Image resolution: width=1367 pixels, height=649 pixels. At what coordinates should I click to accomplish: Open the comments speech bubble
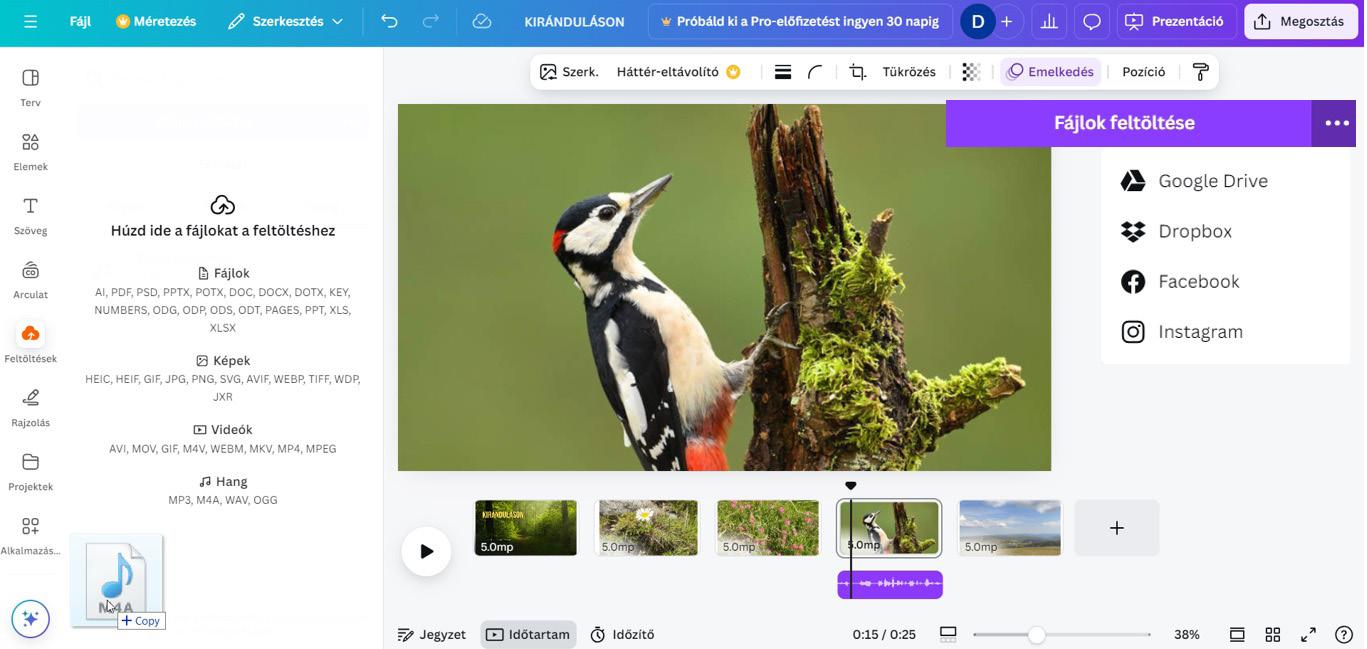(x=1092, y=21)
